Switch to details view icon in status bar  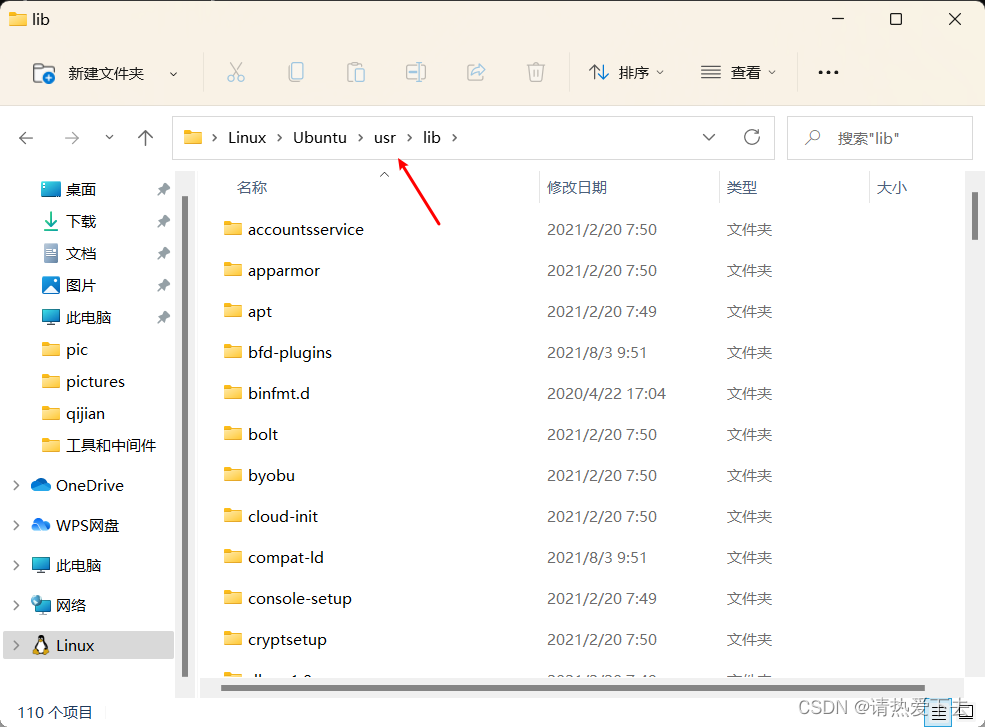point(939,713)
